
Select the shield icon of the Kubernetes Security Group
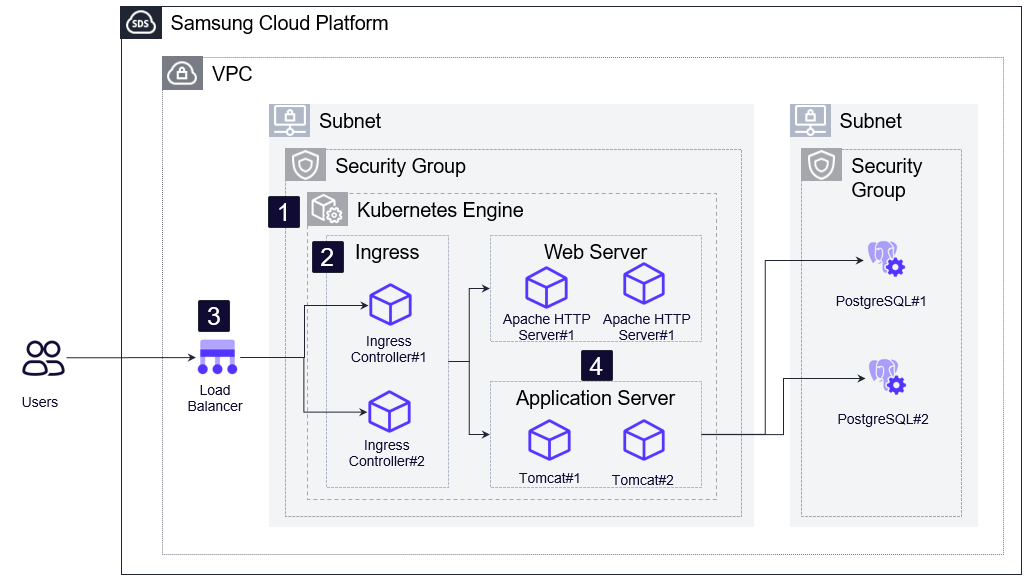[x=306, y=165]
